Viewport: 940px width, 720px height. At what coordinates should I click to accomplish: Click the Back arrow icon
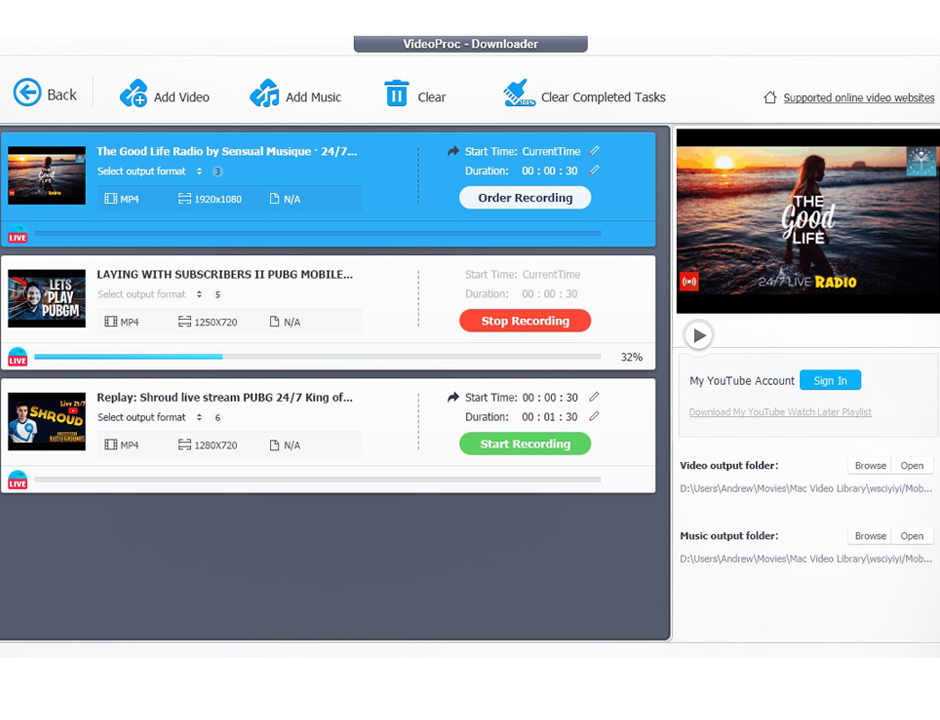[x=28, y=93]
